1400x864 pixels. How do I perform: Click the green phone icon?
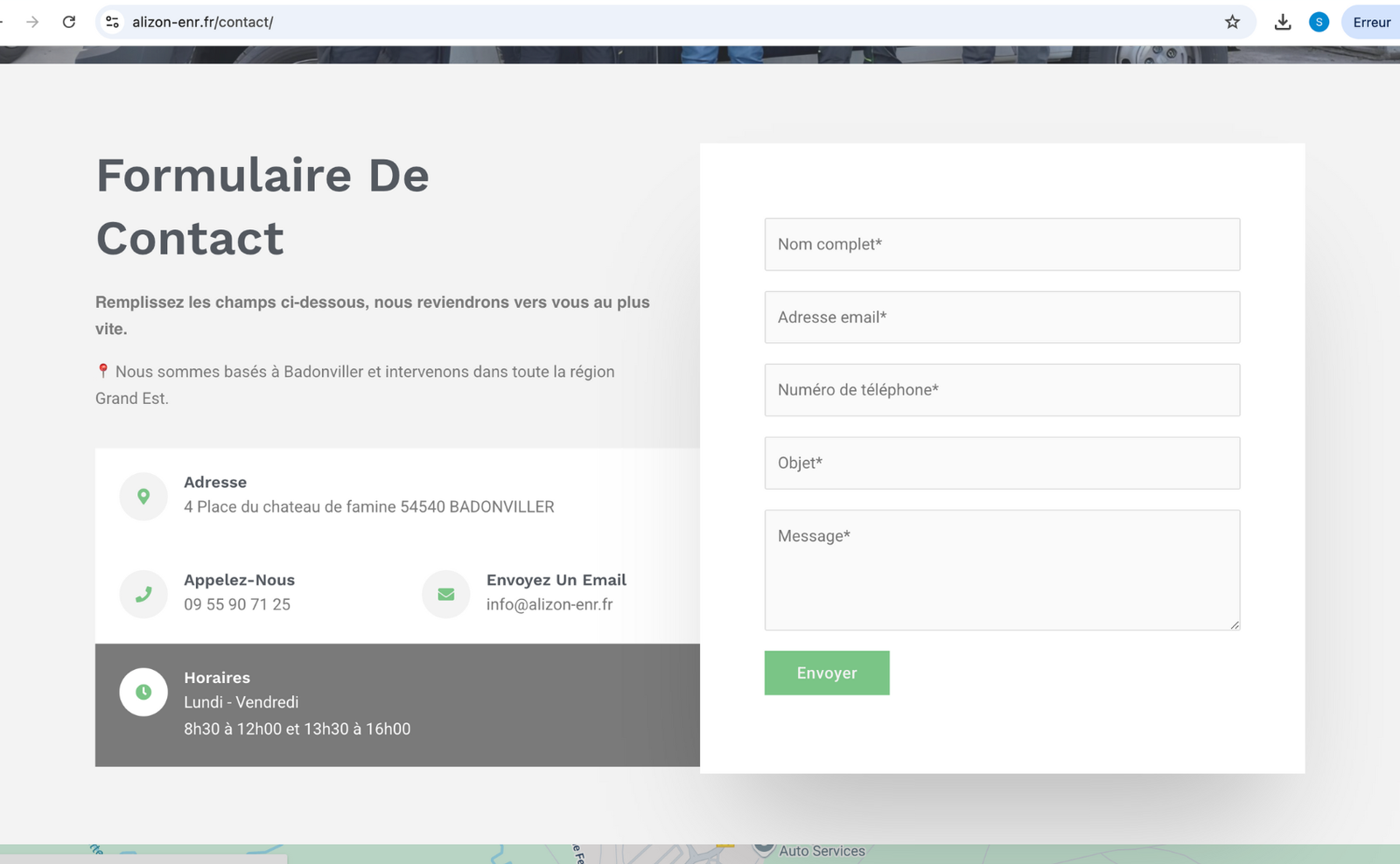pyautogui.click(x=143, y=595)
